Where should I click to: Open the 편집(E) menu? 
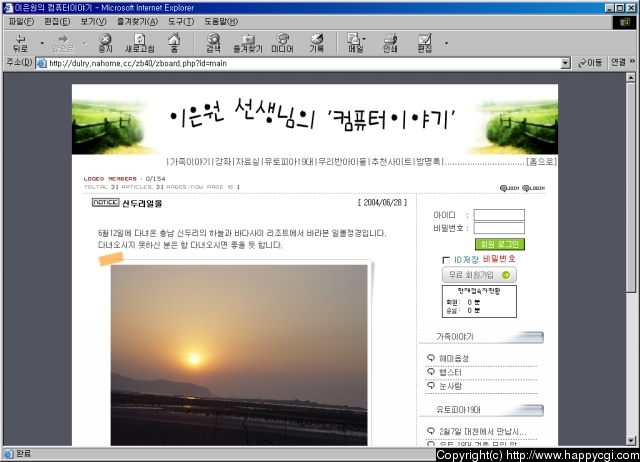click(x=57, y=22)
